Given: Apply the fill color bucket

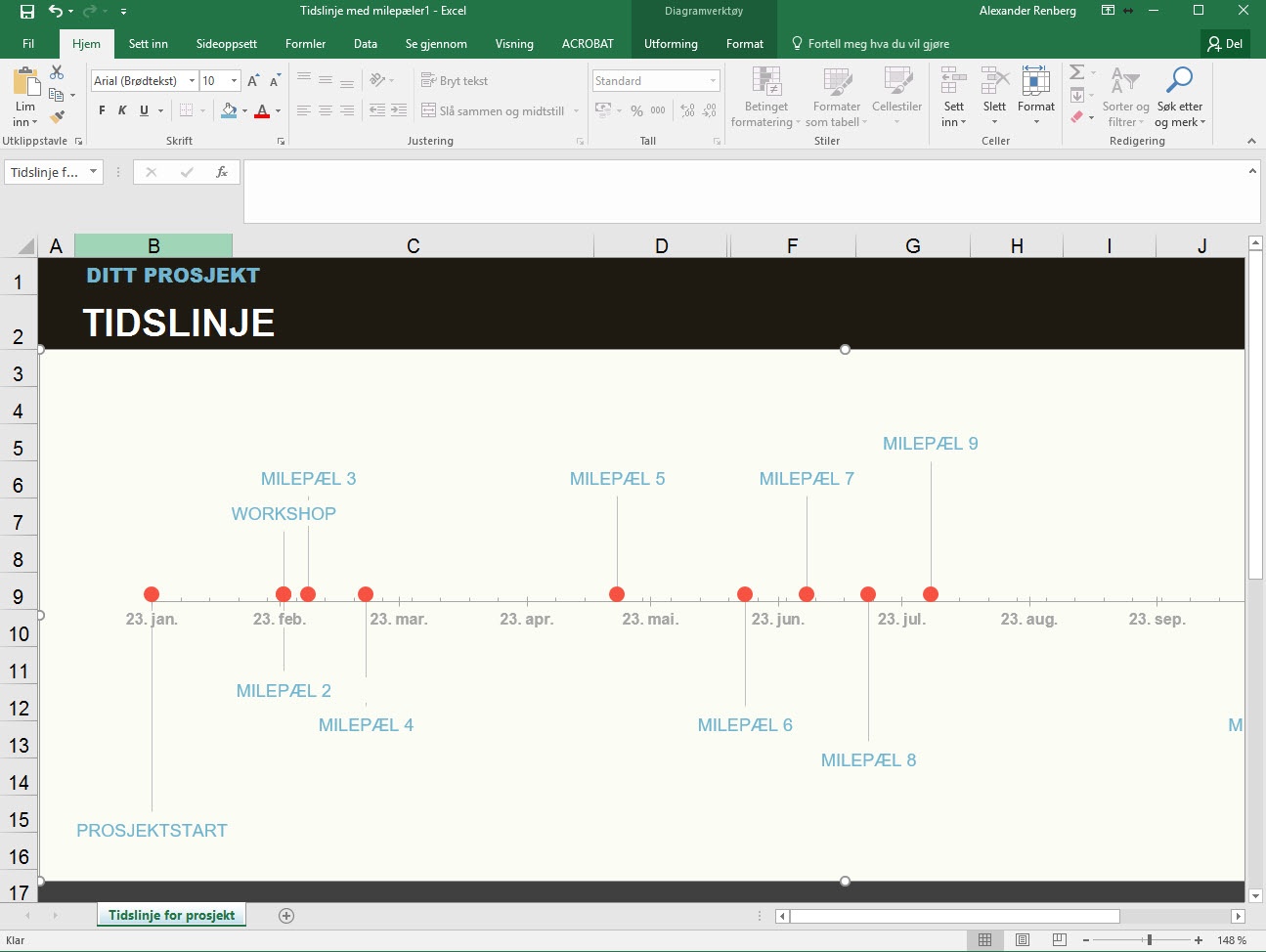Looking at the screenshot, I should 229,110.
